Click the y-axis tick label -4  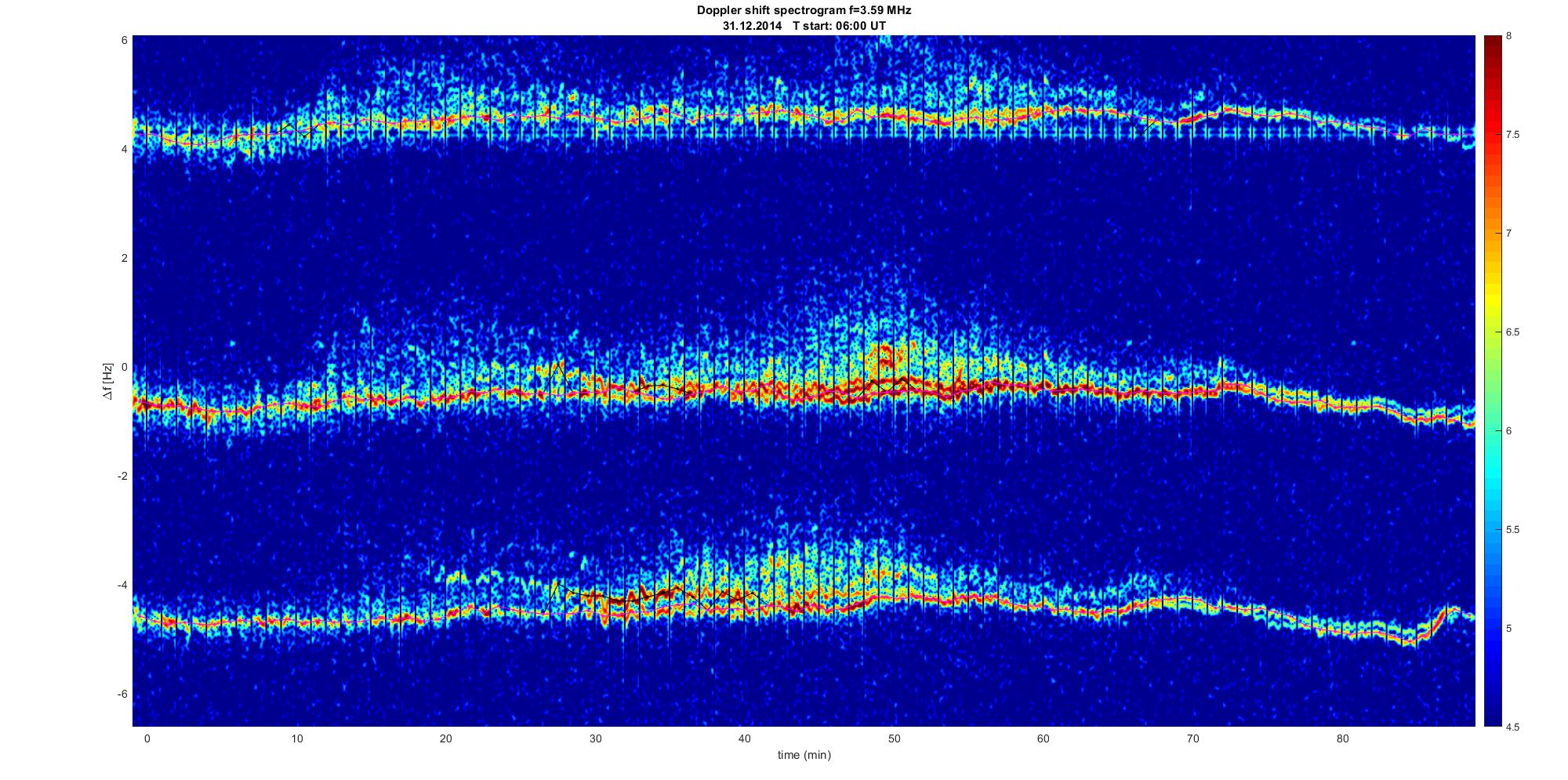tap(122, 586)
